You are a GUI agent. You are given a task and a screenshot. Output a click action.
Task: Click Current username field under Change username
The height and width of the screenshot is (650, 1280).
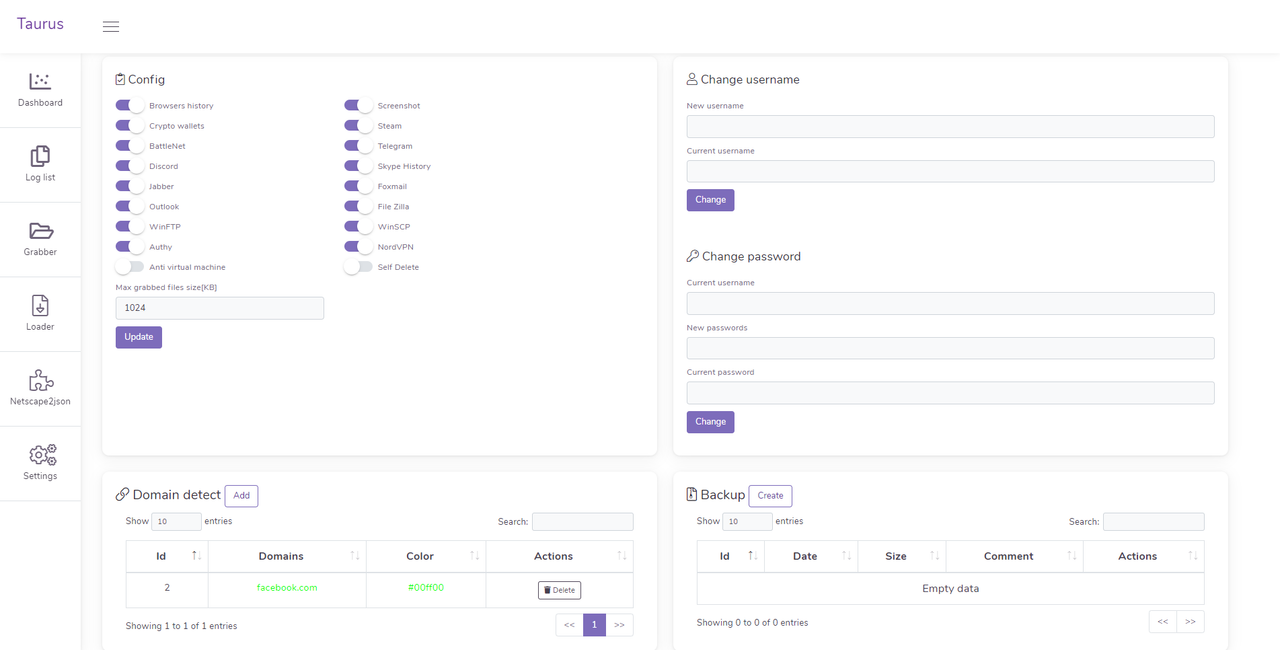pos(950,171)
